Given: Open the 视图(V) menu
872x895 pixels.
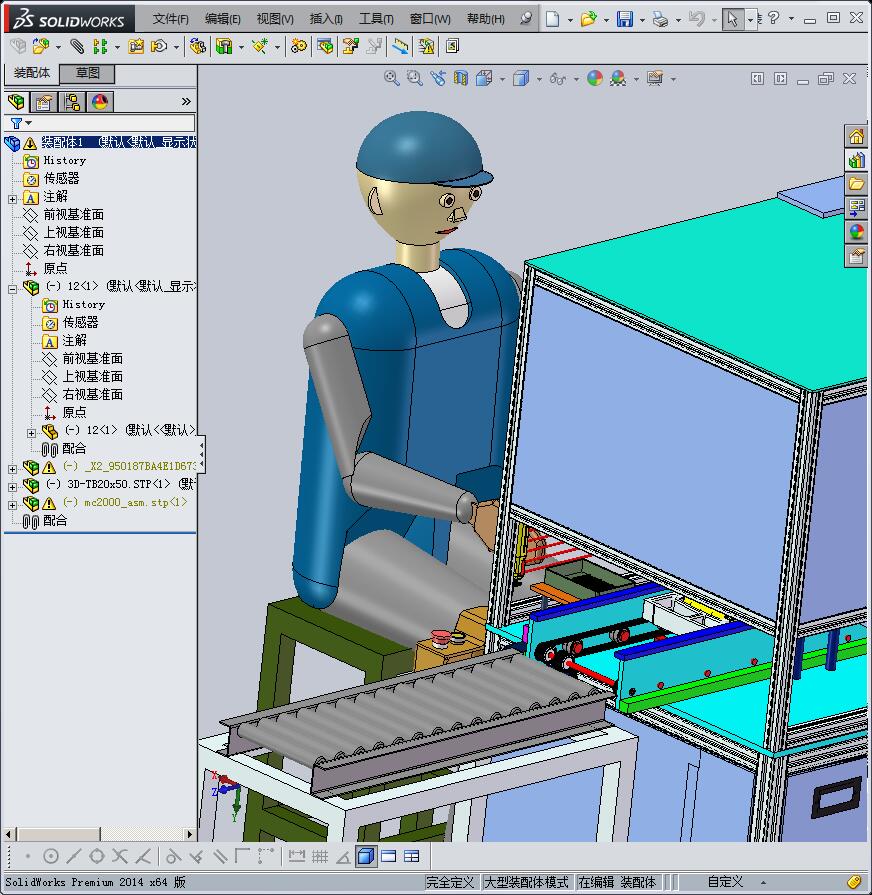Looking at the screenshot, I should click(x=275, y=19).
